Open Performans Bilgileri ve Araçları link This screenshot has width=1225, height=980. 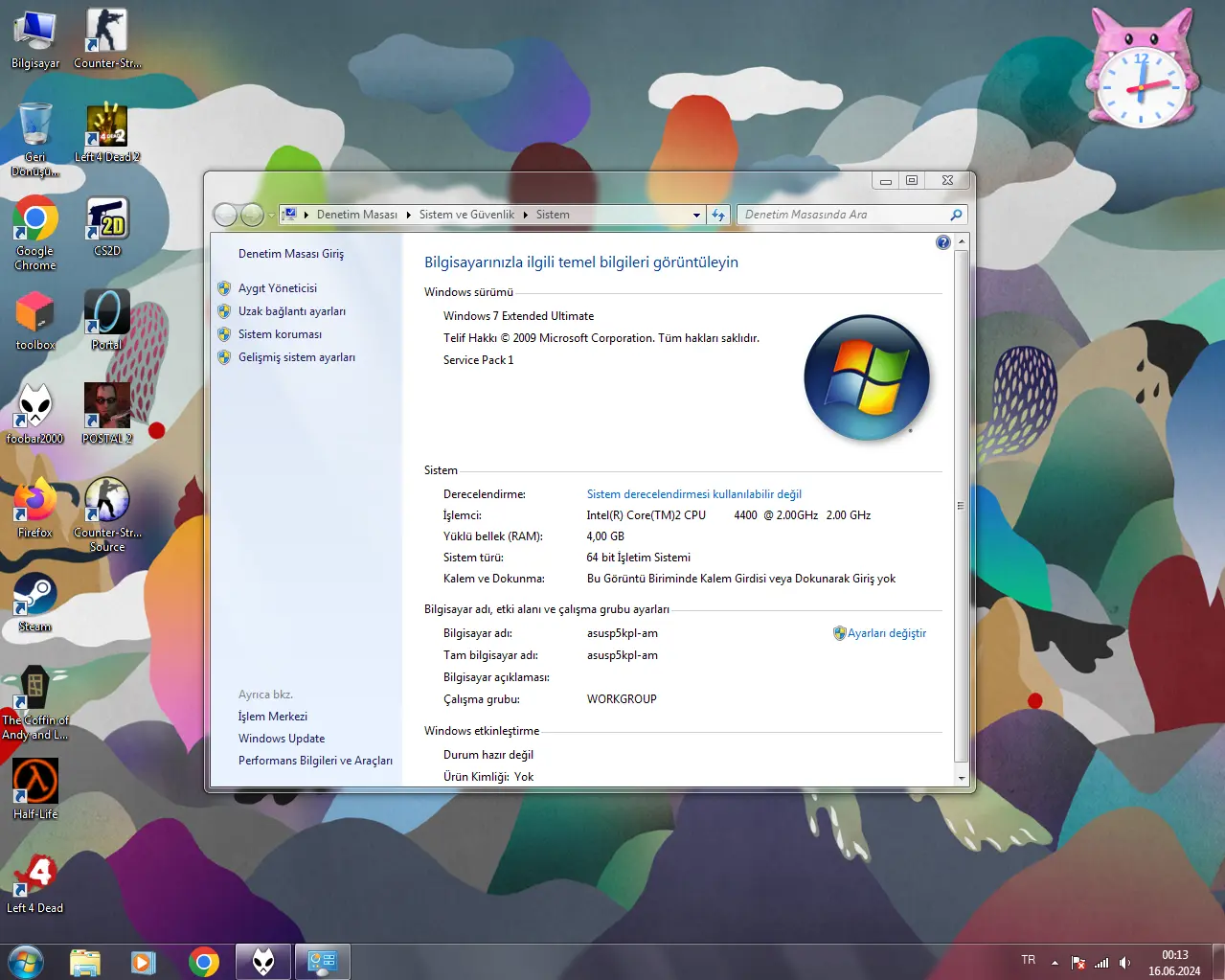click(315, 761)
